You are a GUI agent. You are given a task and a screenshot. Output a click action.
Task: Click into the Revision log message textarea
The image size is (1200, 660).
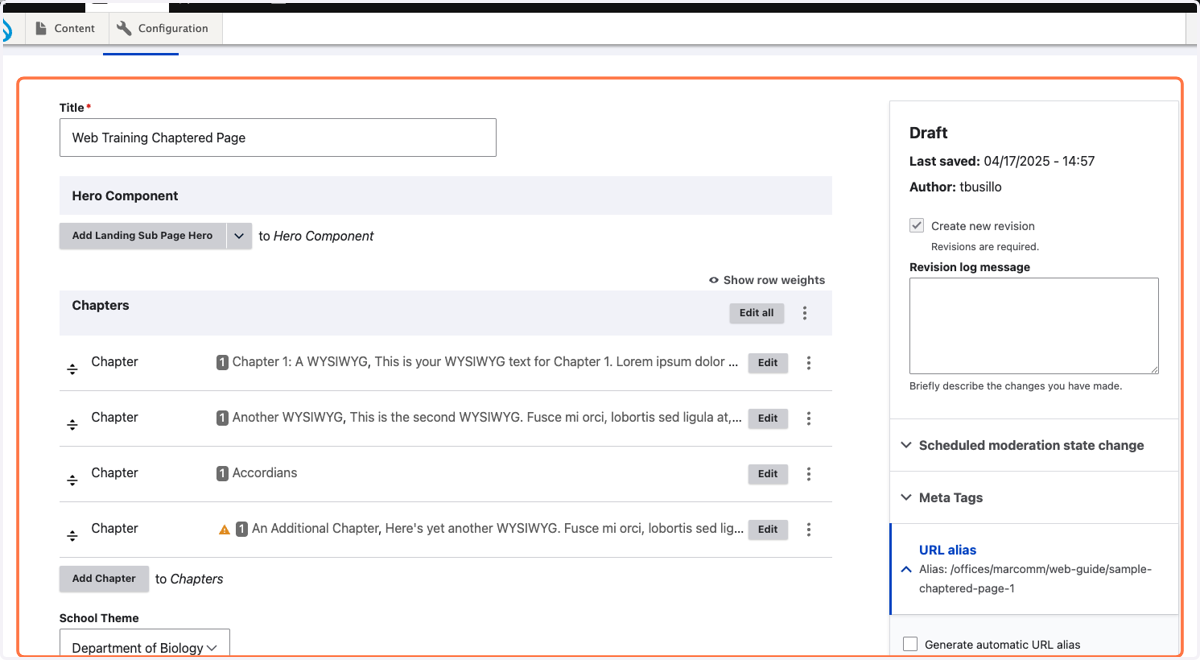point(1034,326)
